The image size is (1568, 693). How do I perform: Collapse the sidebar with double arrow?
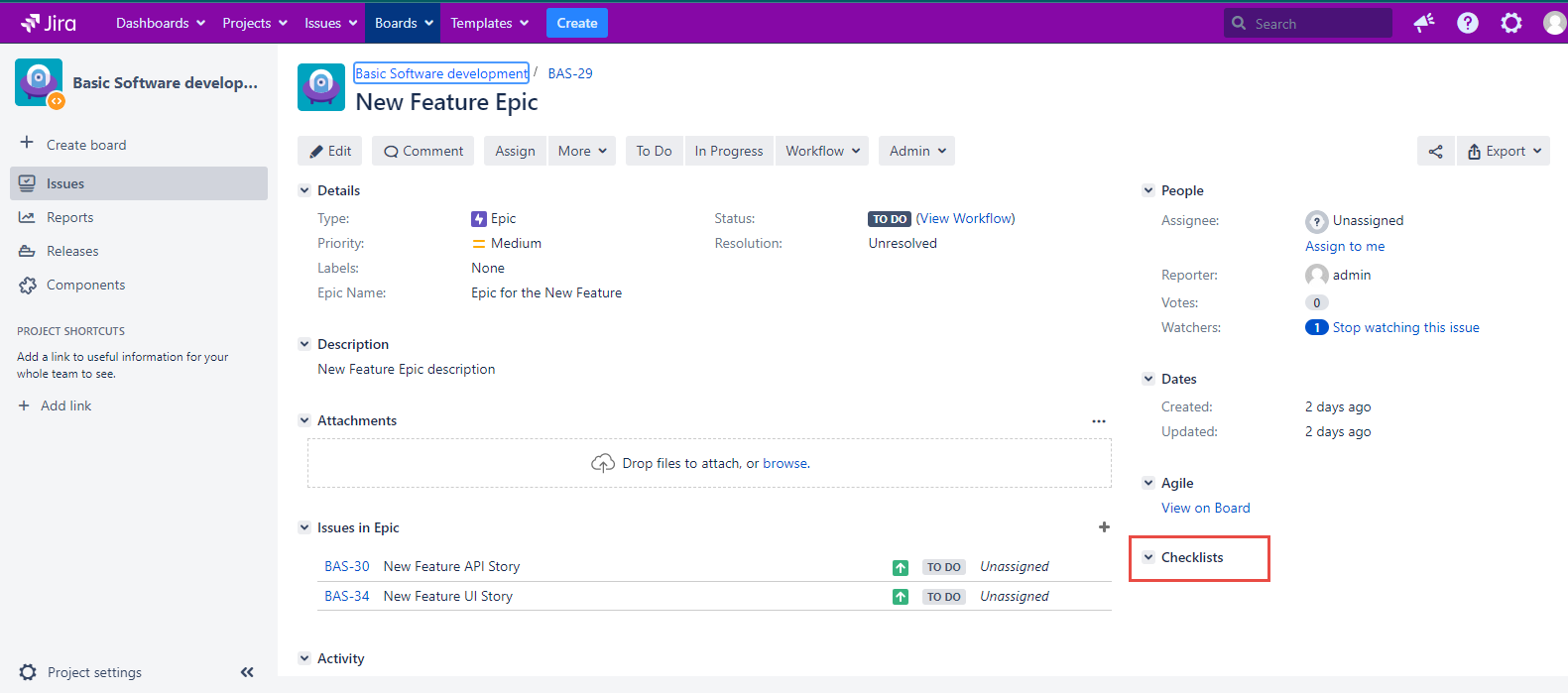[x=247, y=672]
